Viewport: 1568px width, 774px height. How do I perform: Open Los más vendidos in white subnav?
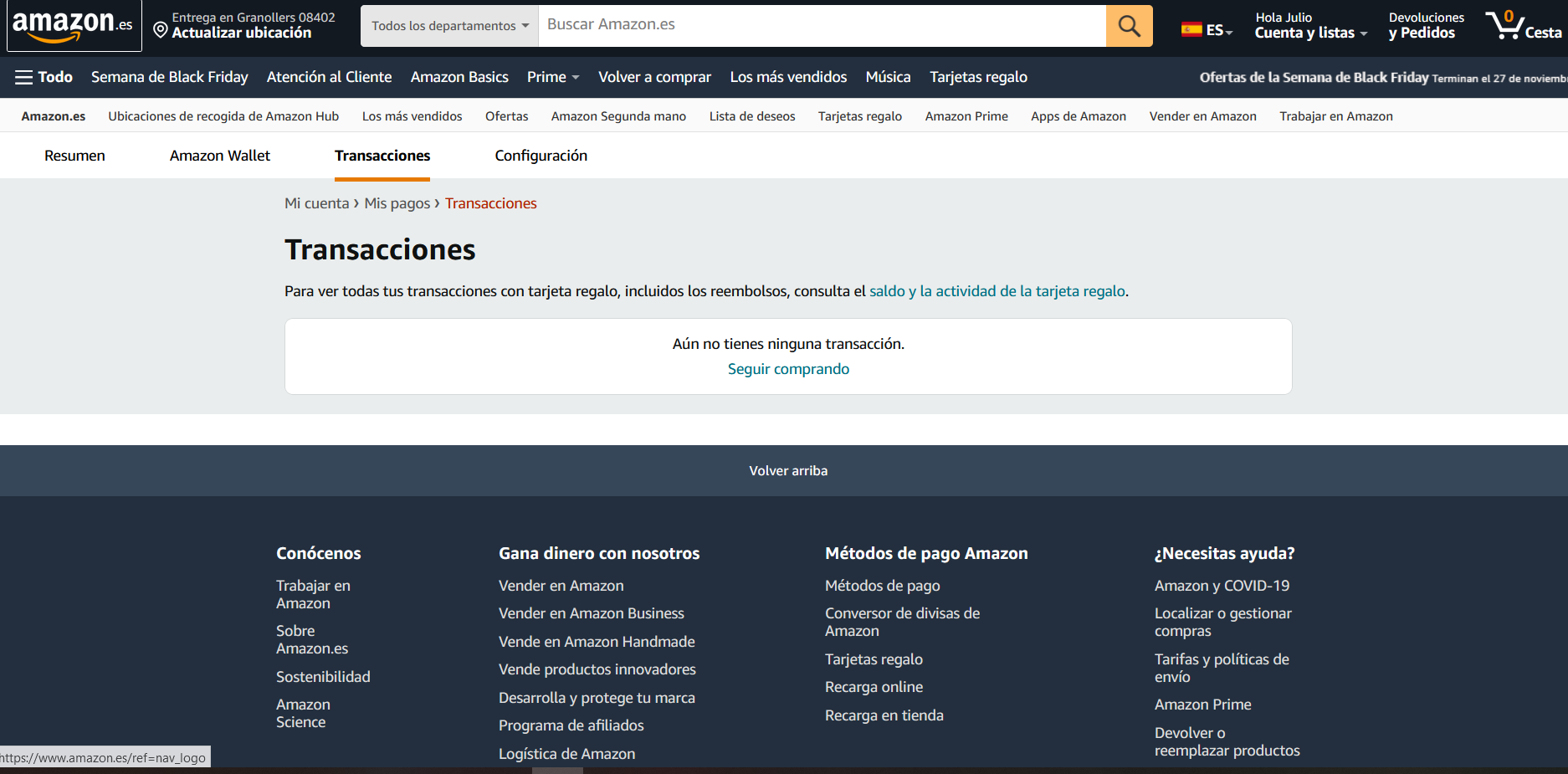tap(412, 116)
